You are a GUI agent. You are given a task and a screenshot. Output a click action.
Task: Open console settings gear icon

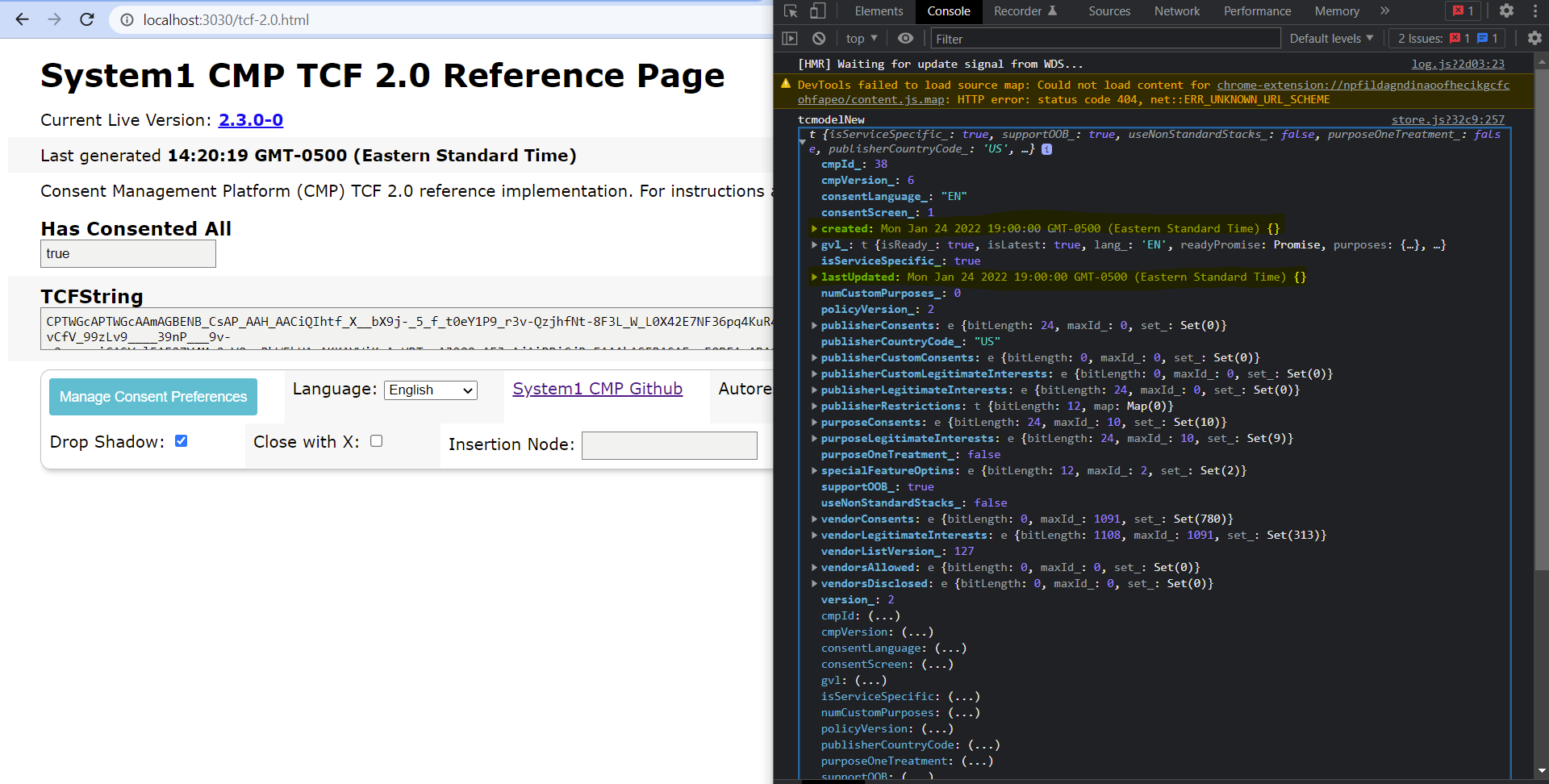coord(1534,38)
